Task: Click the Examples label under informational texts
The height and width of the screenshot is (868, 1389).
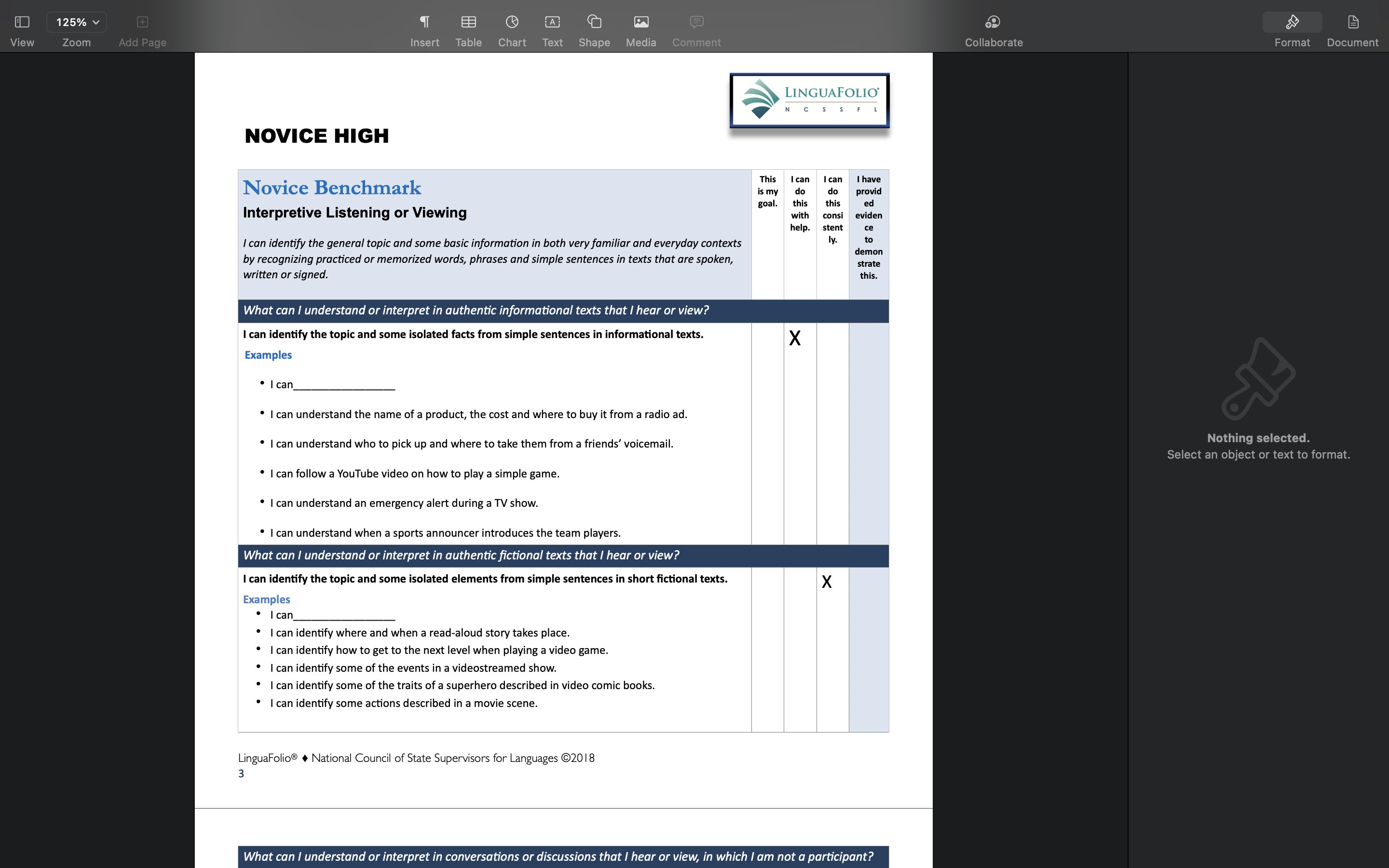Action: tap(268, 355)
